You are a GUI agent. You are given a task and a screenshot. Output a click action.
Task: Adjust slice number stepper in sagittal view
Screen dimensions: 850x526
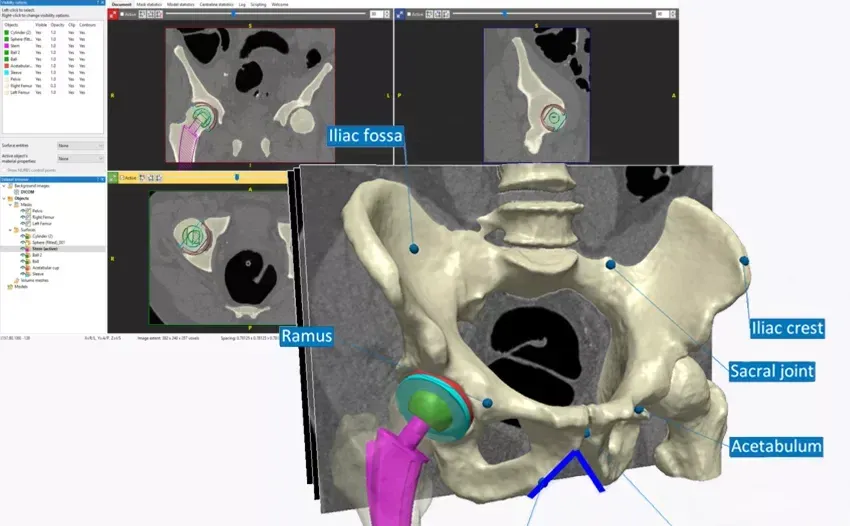673,15
